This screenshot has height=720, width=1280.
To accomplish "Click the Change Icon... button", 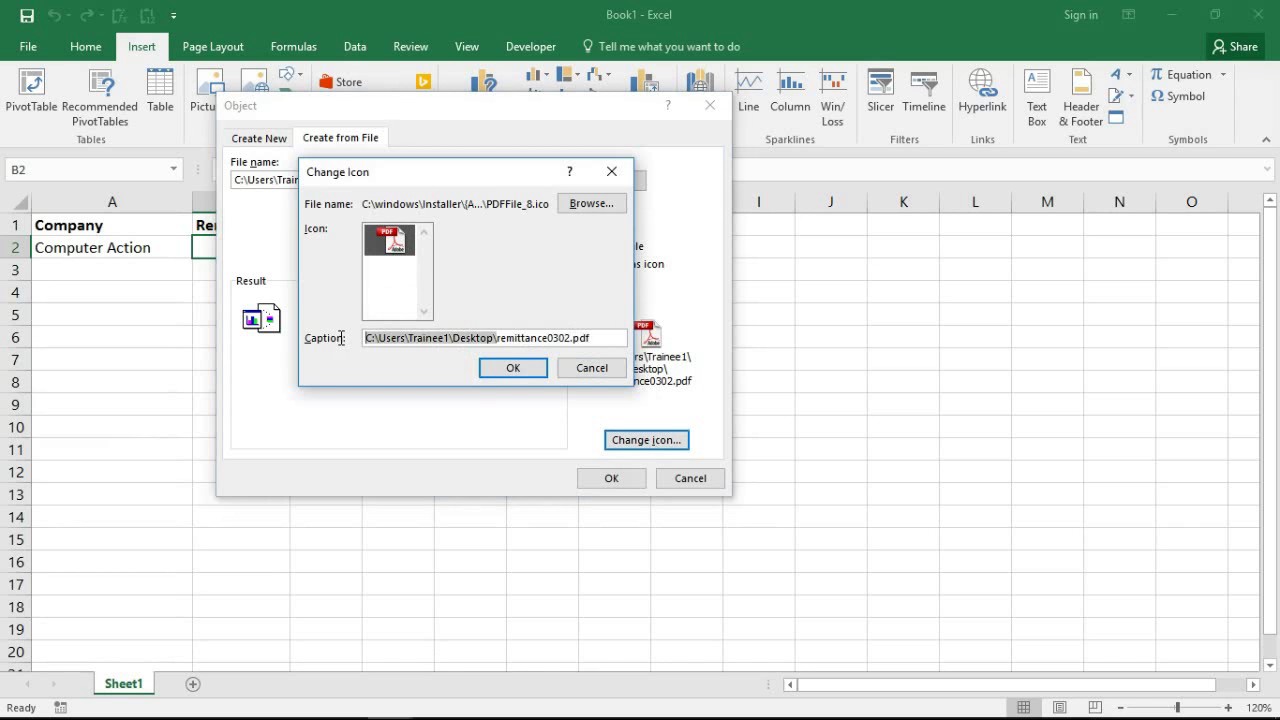I will click(x=647, y=440).
